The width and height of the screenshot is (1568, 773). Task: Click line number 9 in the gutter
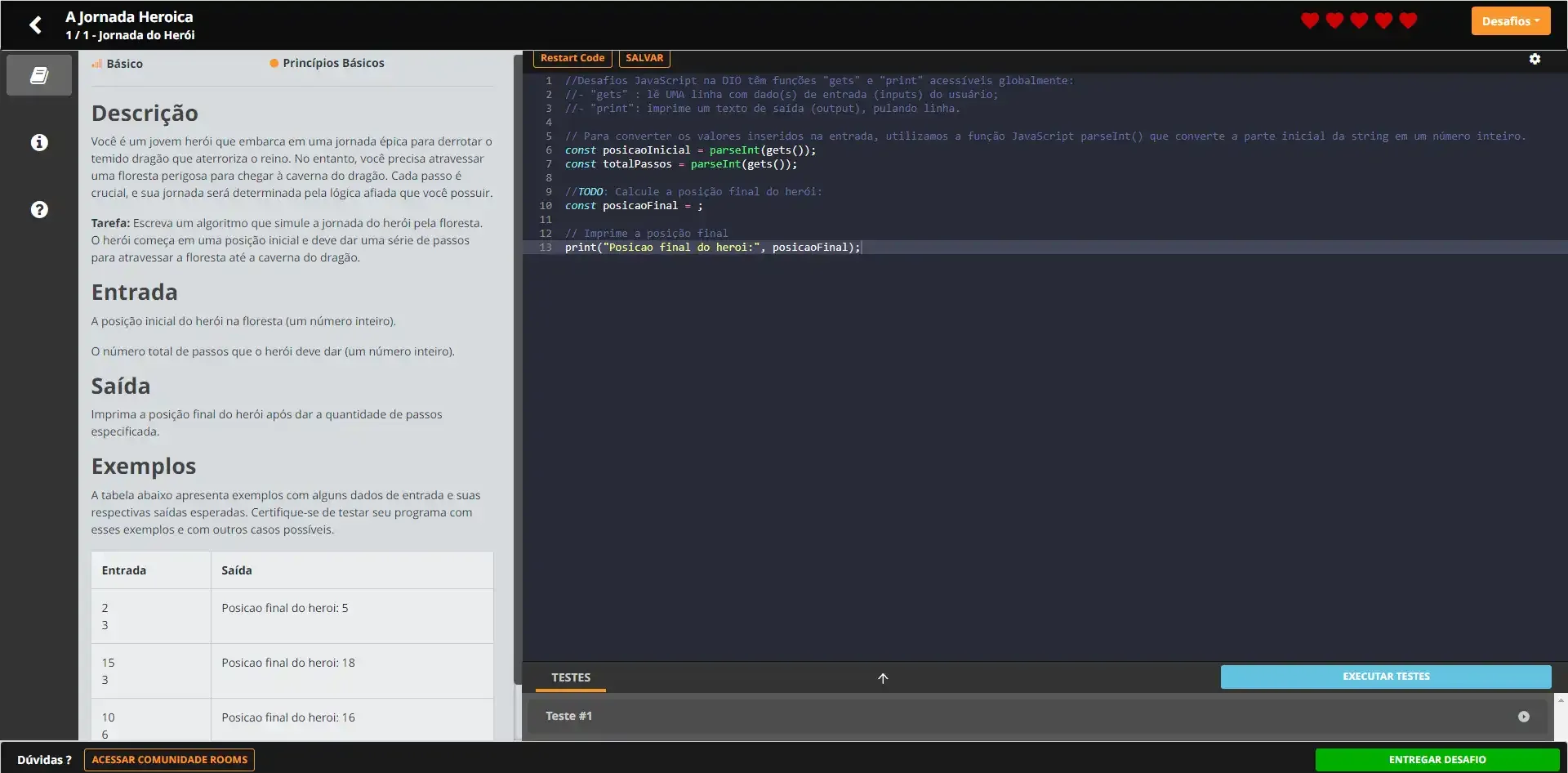pos(549,192)
